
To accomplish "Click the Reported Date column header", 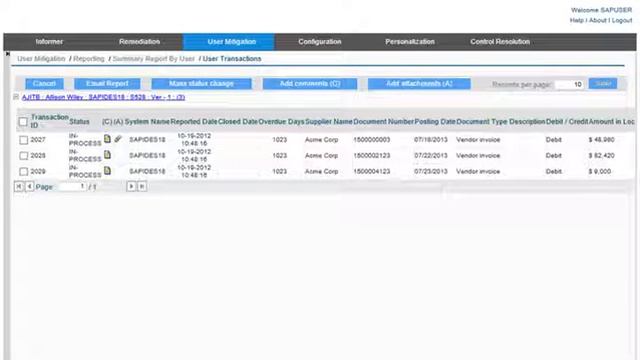I will (194, 122).
